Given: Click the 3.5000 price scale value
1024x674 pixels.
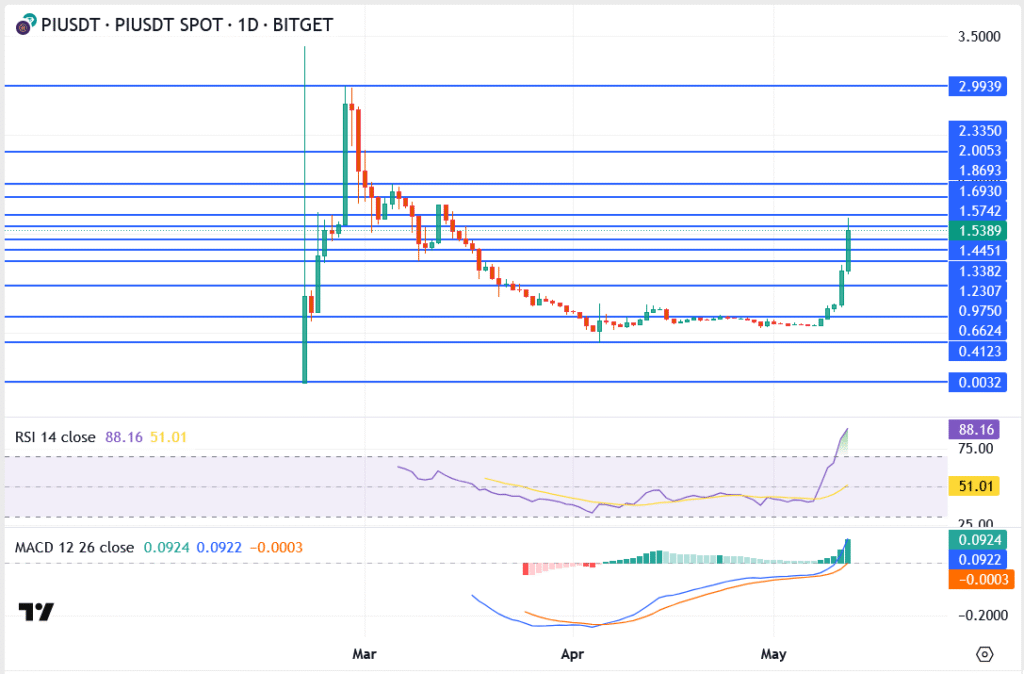Looking at the screenshot, I should [979, 37].
